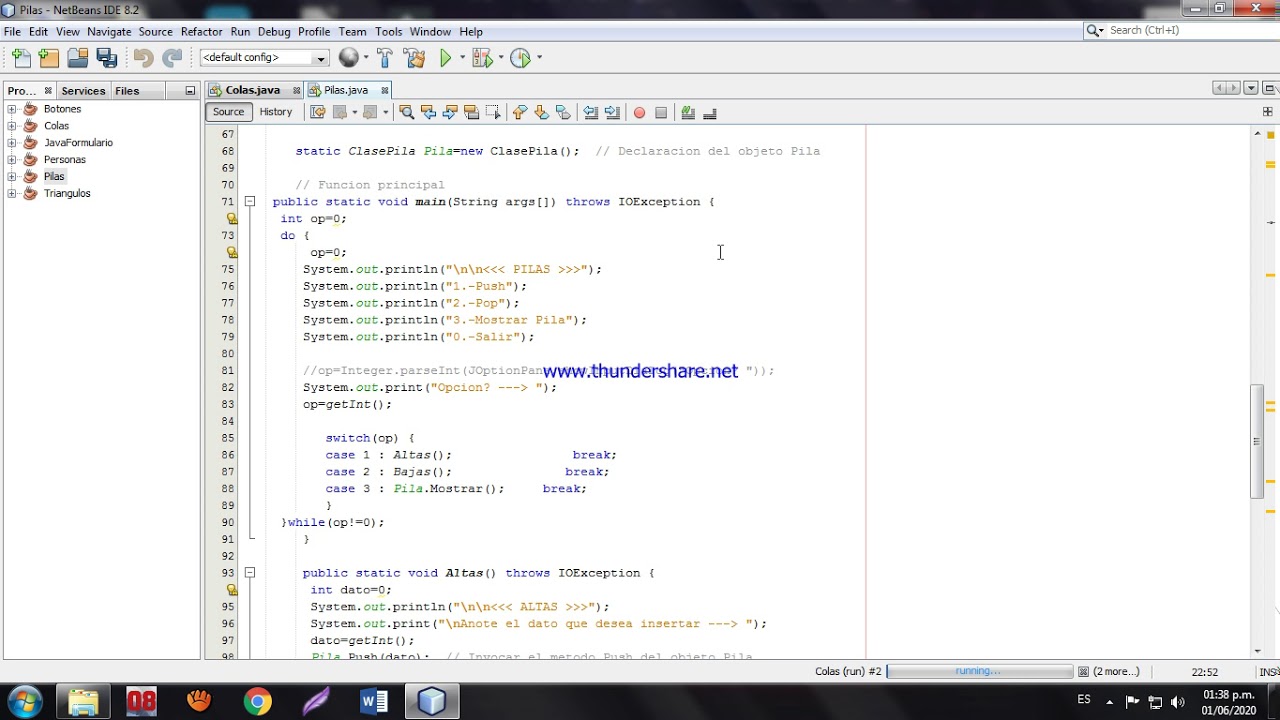Click the Save All icon
Viewport: 1280px width, 720px height.
[x=107, y=58]
